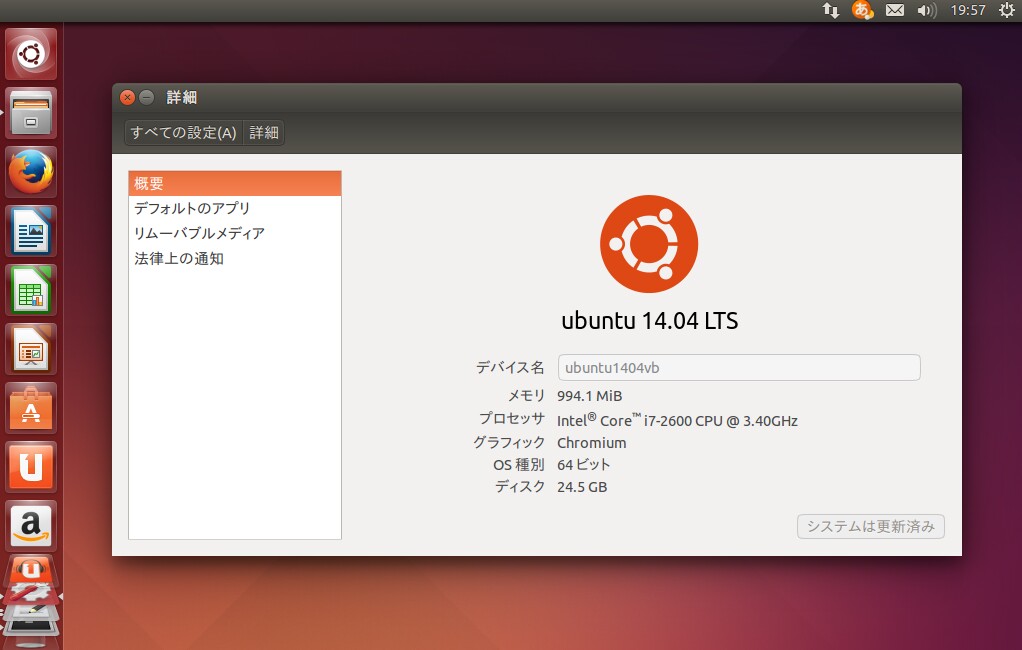1022x650 pixels.
Task: Open the Japanese input method indicator
Action: coord(862,10)
